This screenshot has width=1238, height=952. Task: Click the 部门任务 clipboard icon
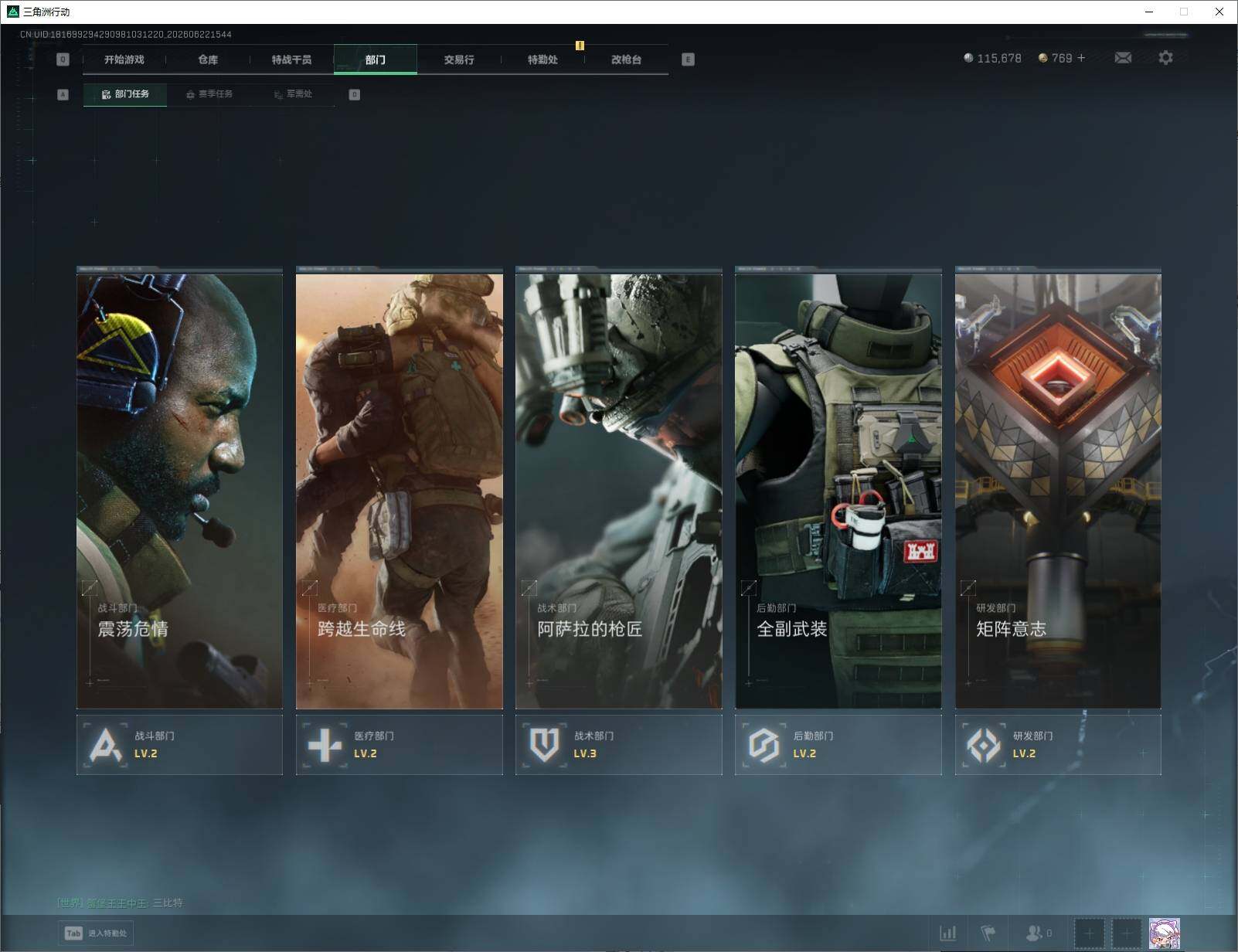(x=107, y=94)
